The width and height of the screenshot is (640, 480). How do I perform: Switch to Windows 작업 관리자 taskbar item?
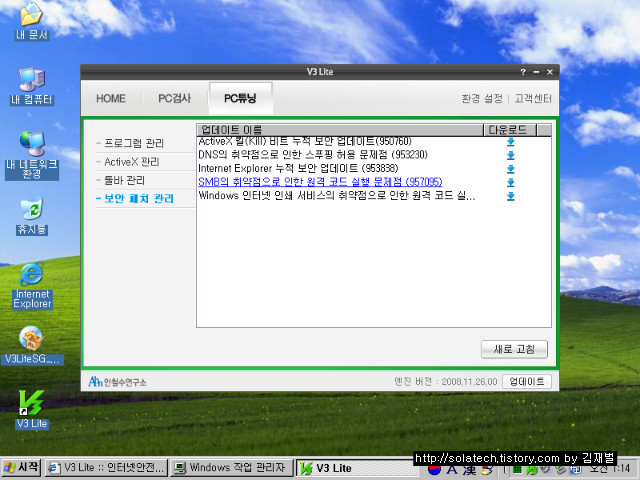(231, 468)
